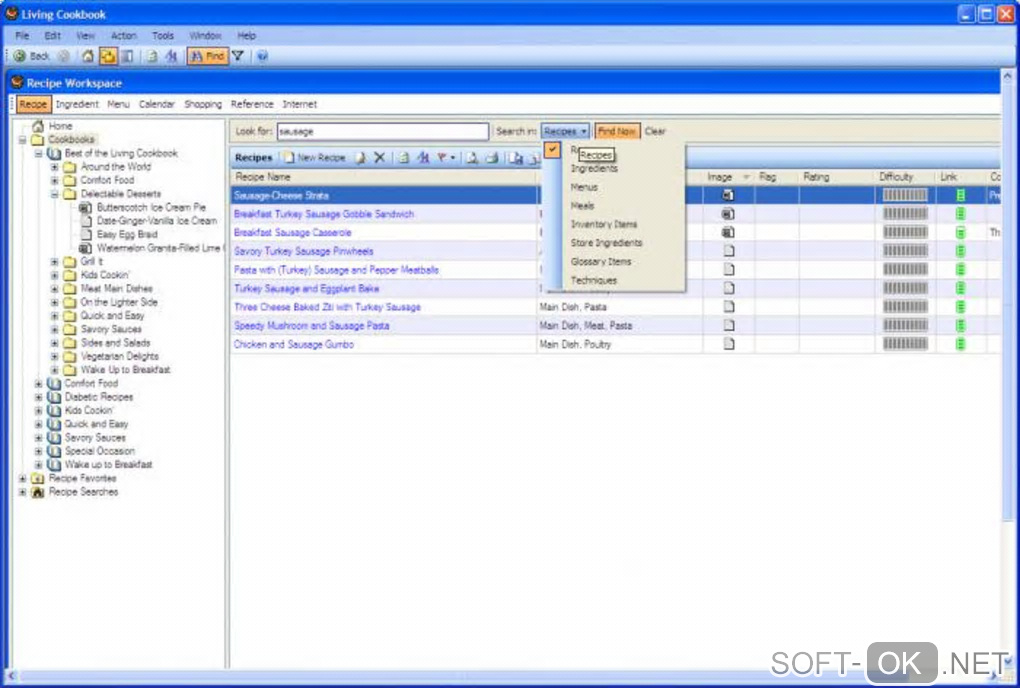Collapse the Cookbooks tree node
The image size is (1020, 688).
coord(23,140)
